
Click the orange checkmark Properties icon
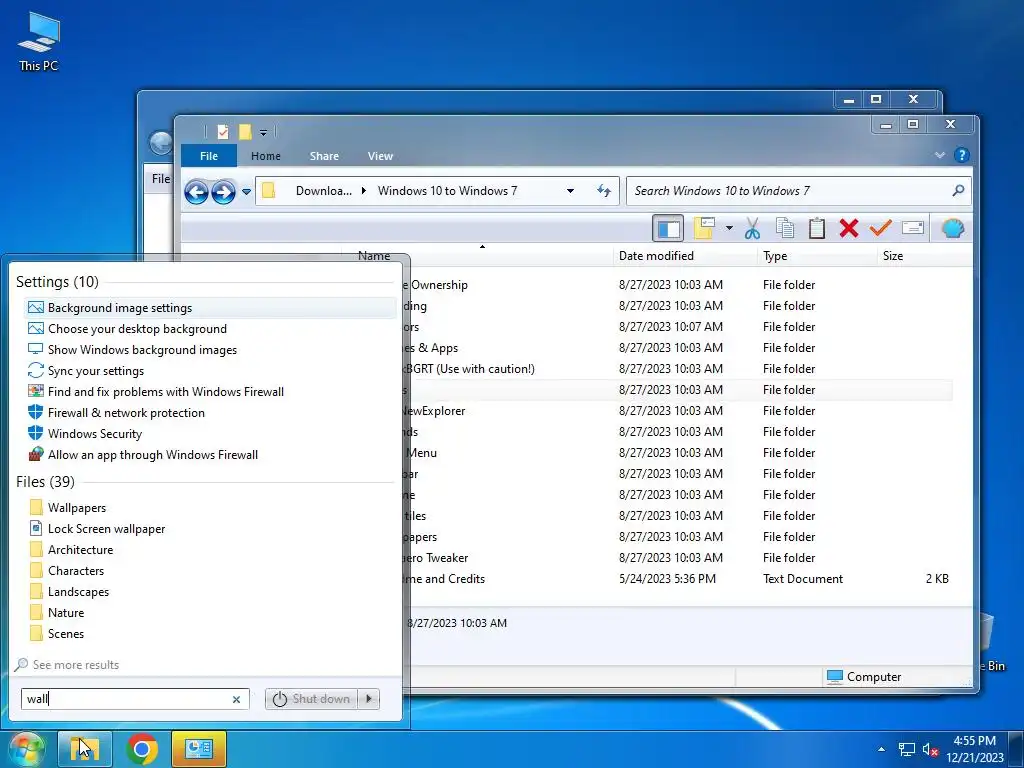(880, 228)
